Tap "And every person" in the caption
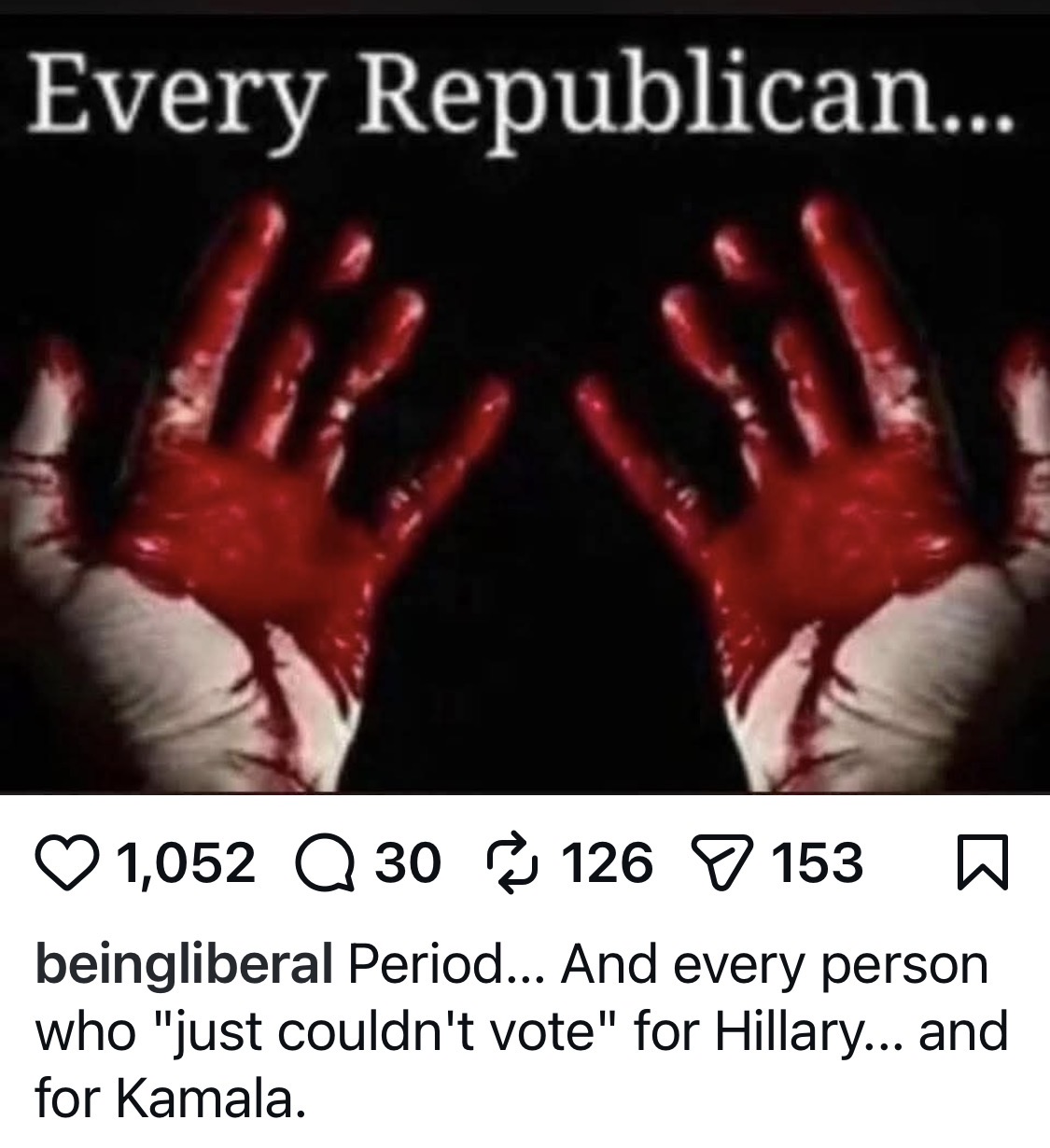Image resolution: width=1050 pixels, height=1148 pixels. [774, 965]
